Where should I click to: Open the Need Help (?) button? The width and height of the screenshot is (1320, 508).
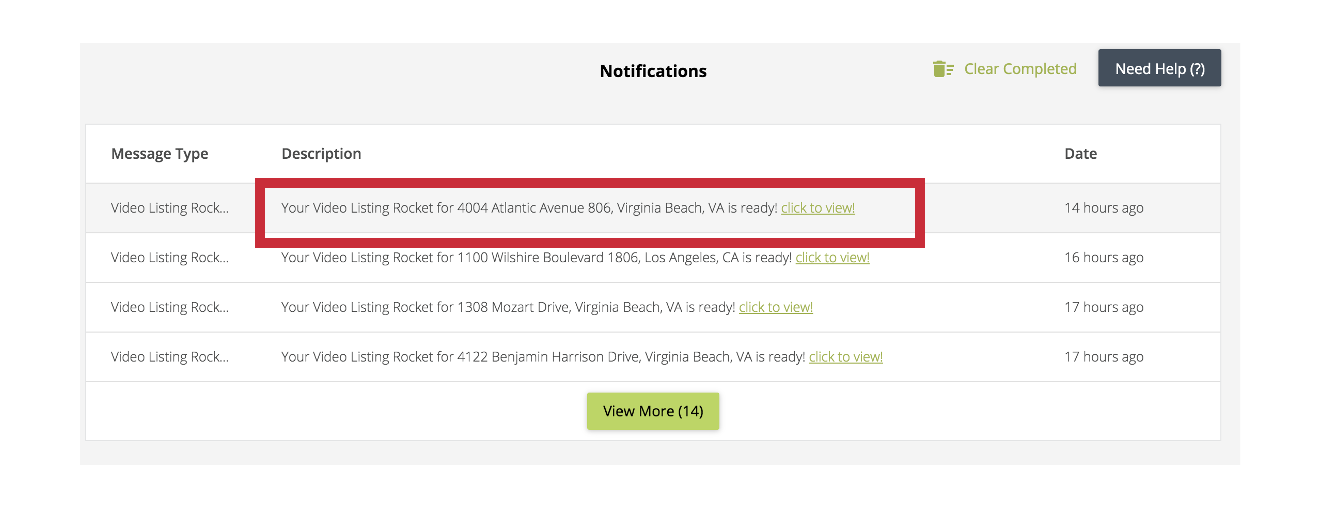click(1159, 69)
